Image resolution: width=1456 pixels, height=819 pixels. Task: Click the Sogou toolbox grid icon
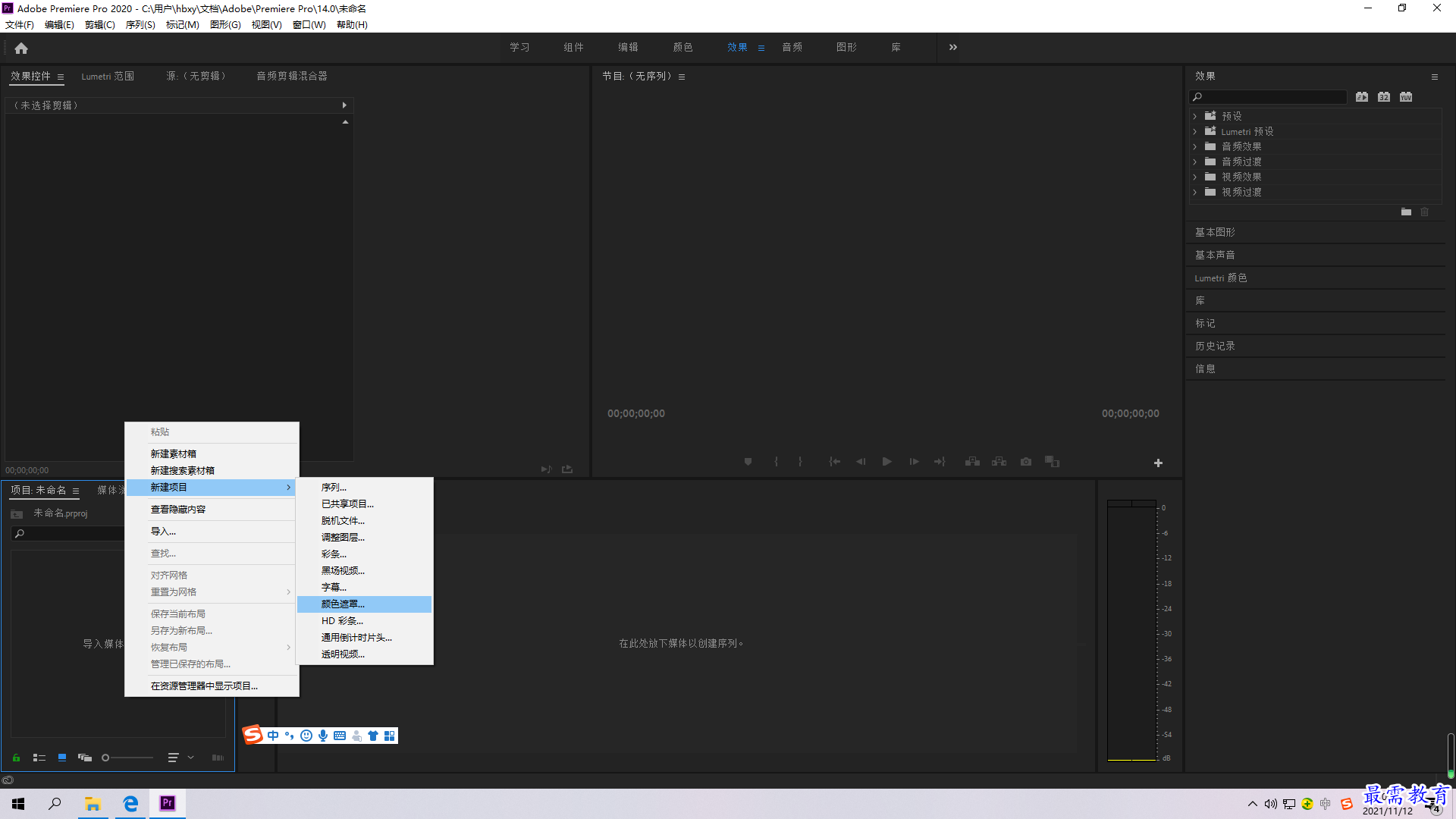[390, 736]
